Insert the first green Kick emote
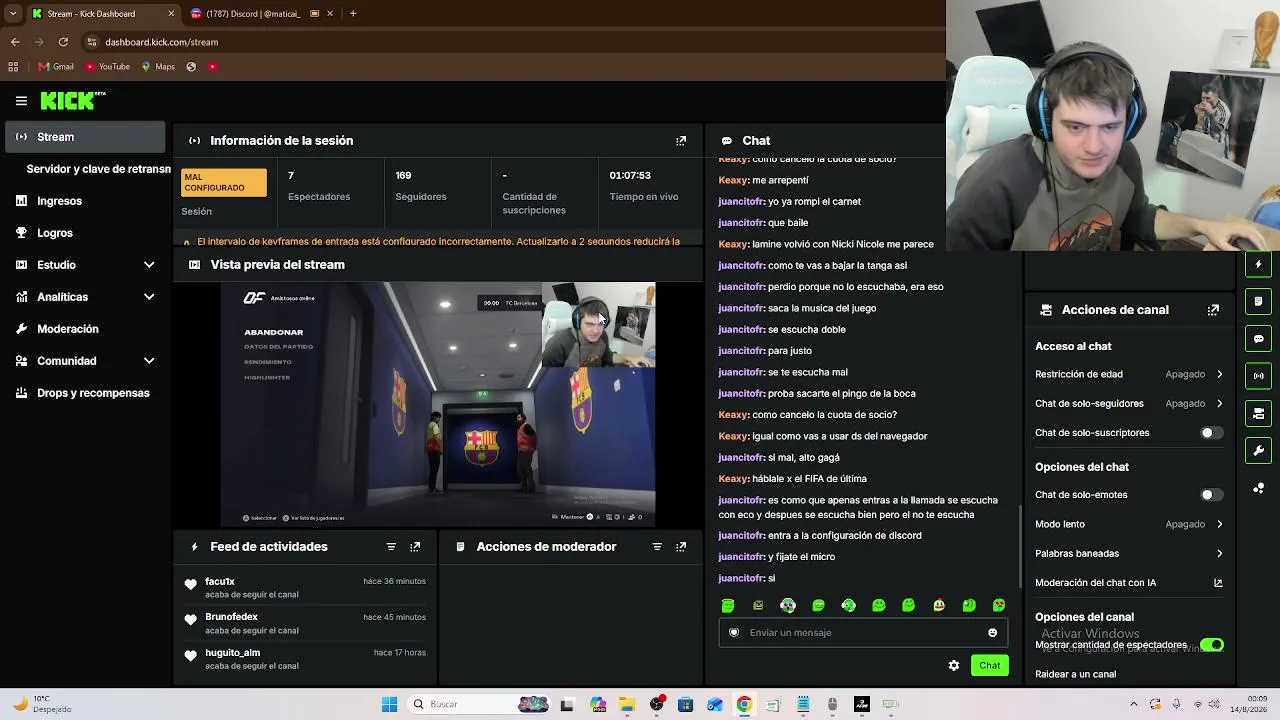Image resolution: width=1280 pixels, height=720 pixels. click(728, 605)
